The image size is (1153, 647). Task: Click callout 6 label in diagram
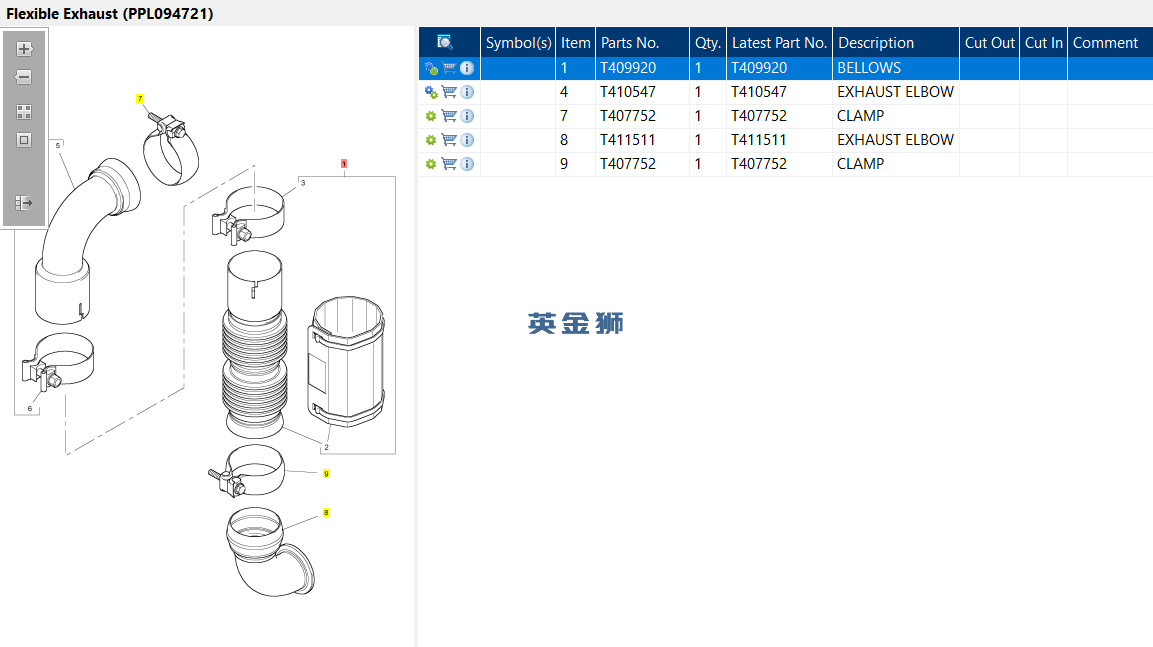pos(30,409)
